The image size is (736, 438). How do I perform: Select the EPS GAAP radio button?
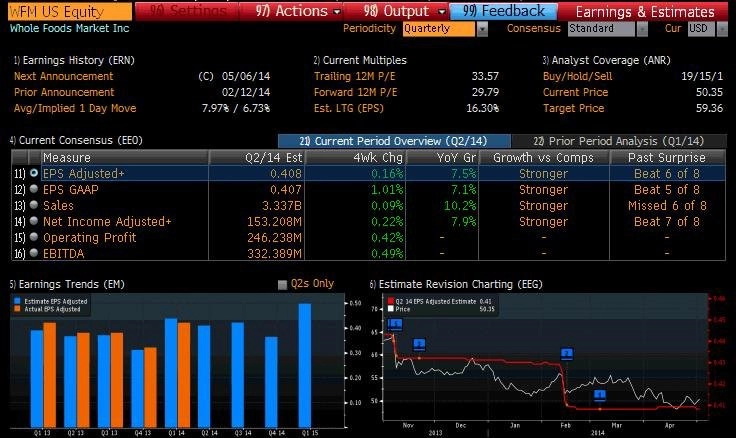tap(34, 189)
